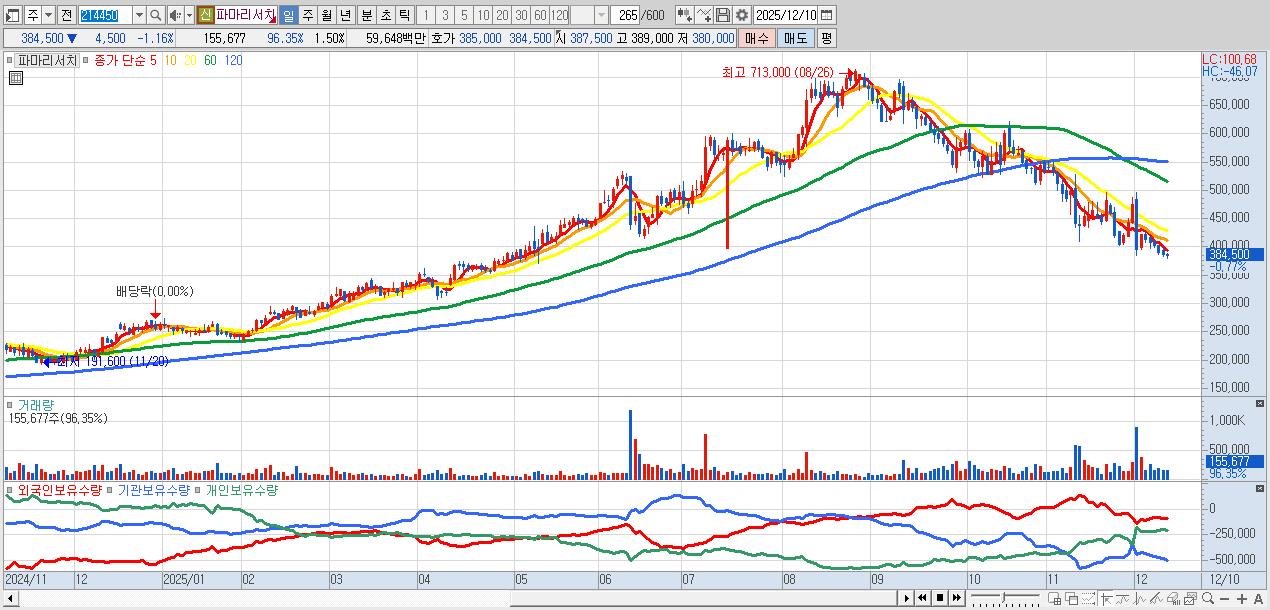Click interval button 5

[462, 16]
